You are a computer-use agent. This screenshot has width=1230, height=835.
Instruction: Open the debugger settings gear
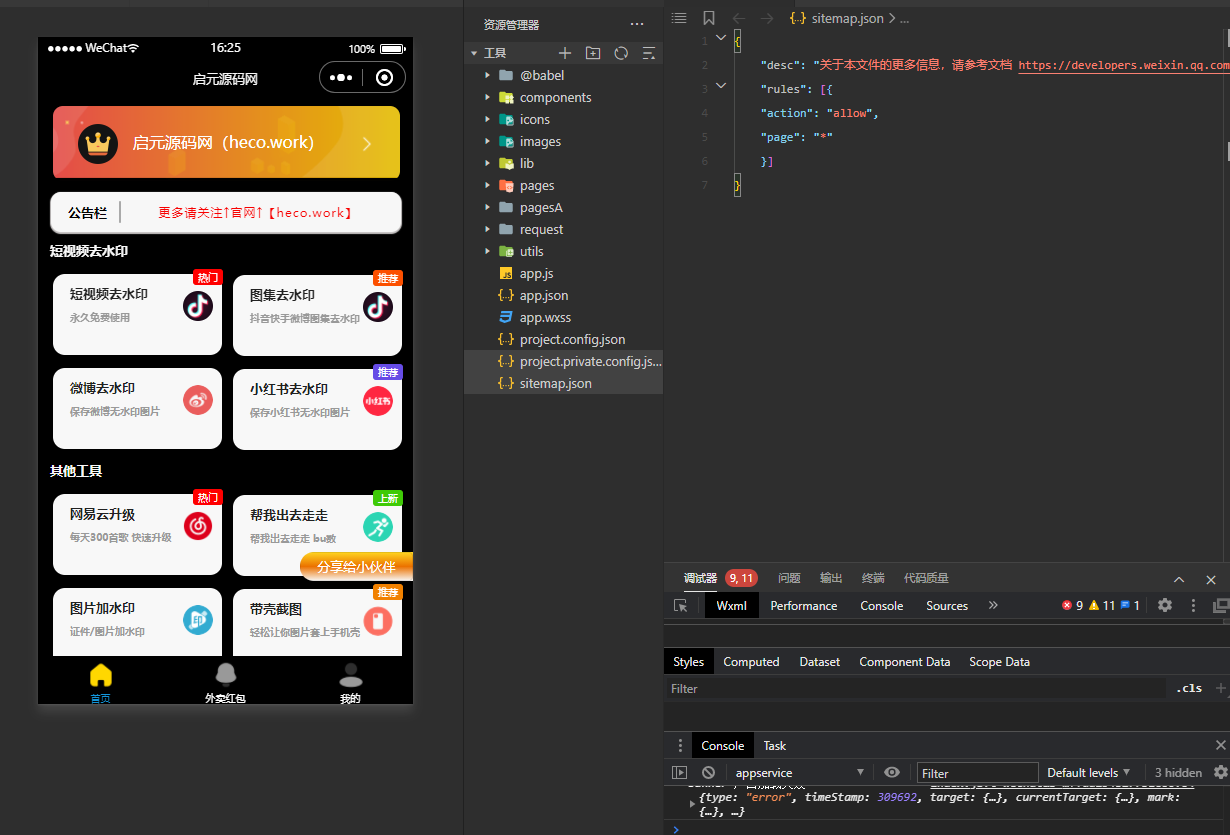click(x=1165, y=606)
